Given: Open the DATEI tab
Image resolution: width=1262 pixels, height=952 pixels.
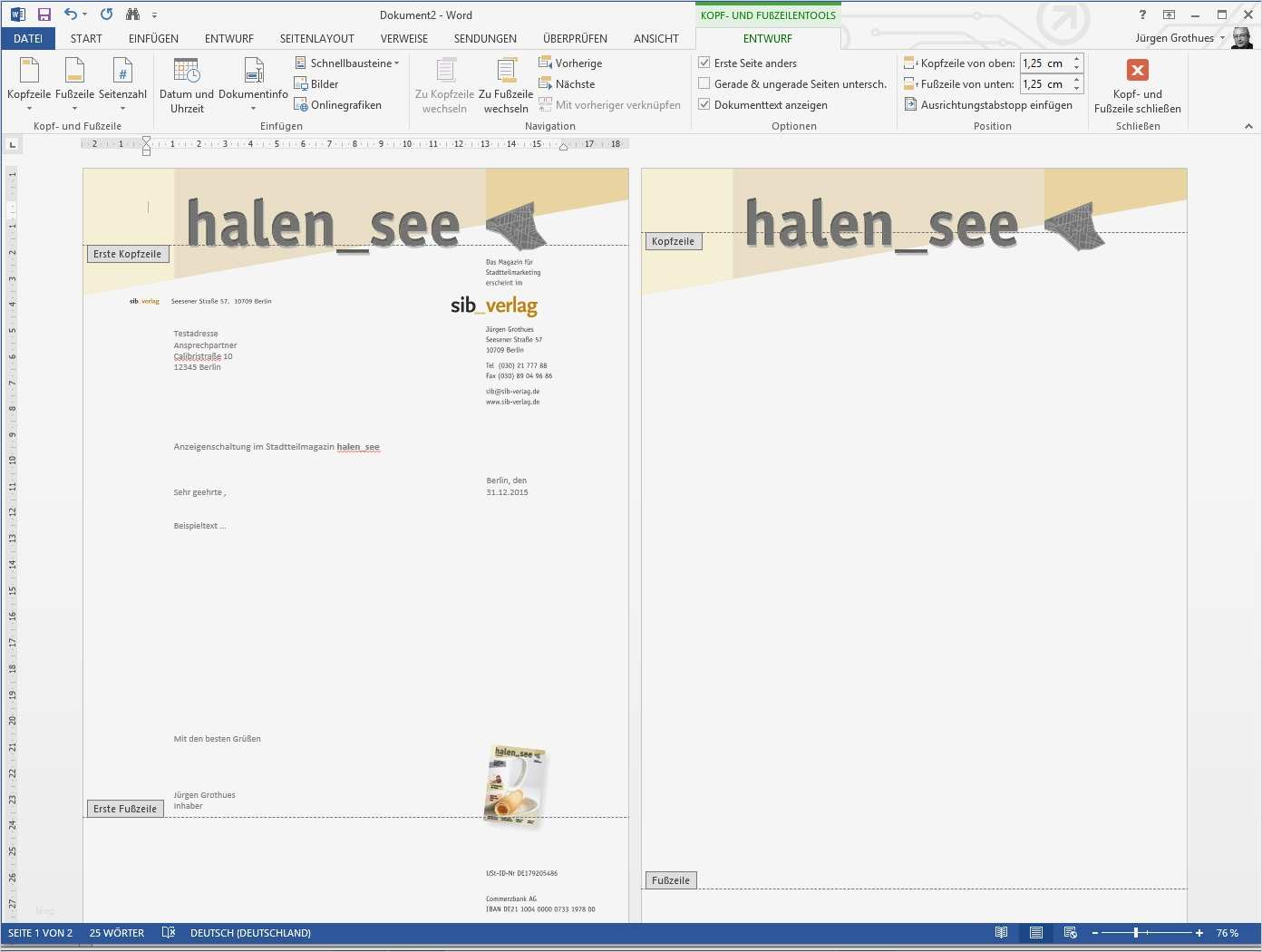Looking at the screenshot, I should [28, 38].
